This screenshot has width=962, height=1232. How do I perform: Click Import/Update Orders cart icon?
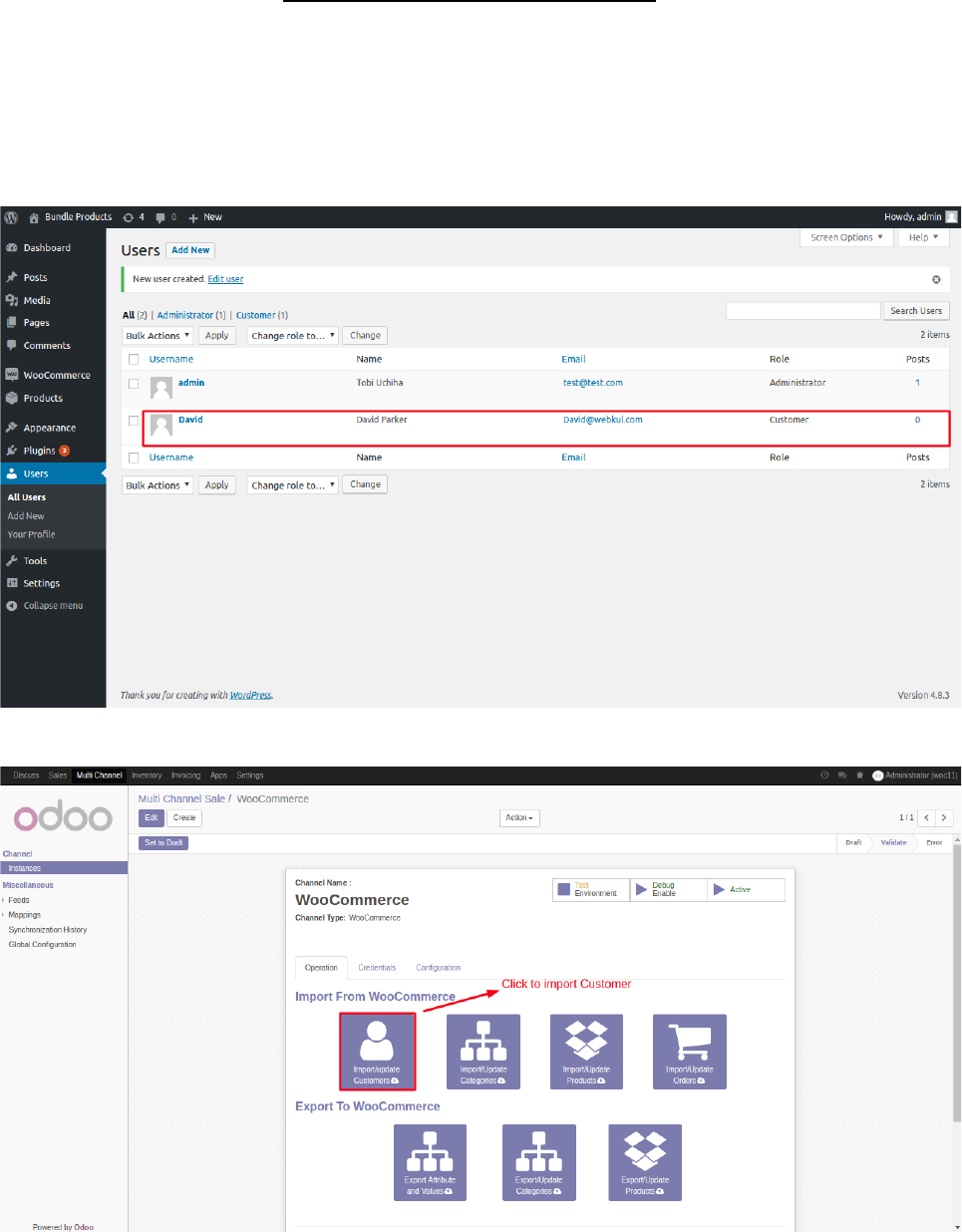pos(690,1052)
